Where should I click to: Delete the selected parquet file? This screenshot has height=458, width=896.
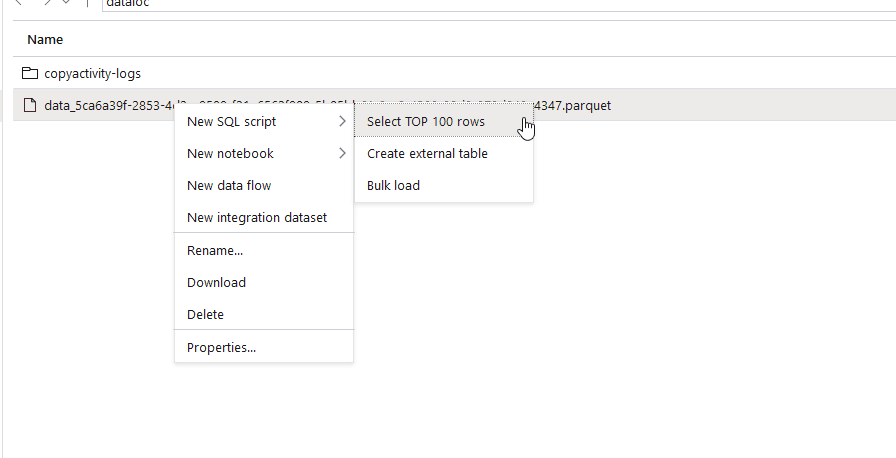click(205, 315)
